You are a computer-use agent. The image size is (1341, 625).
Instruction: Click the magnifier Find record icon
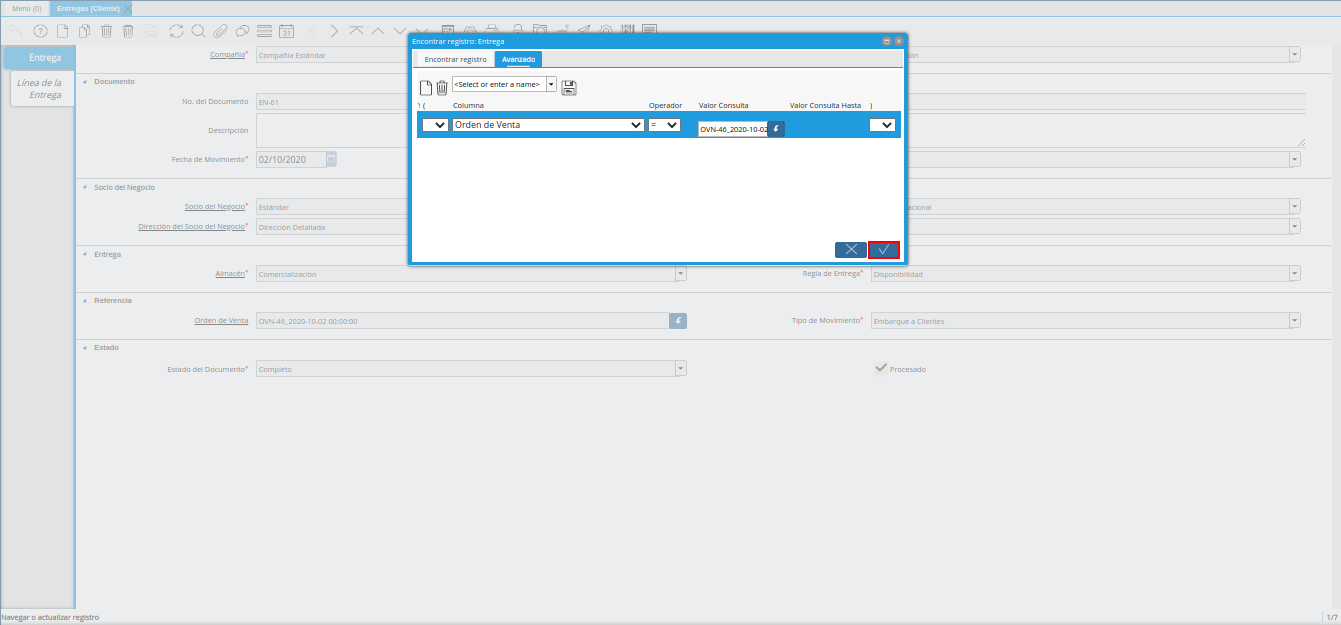(x=198, y=31)
